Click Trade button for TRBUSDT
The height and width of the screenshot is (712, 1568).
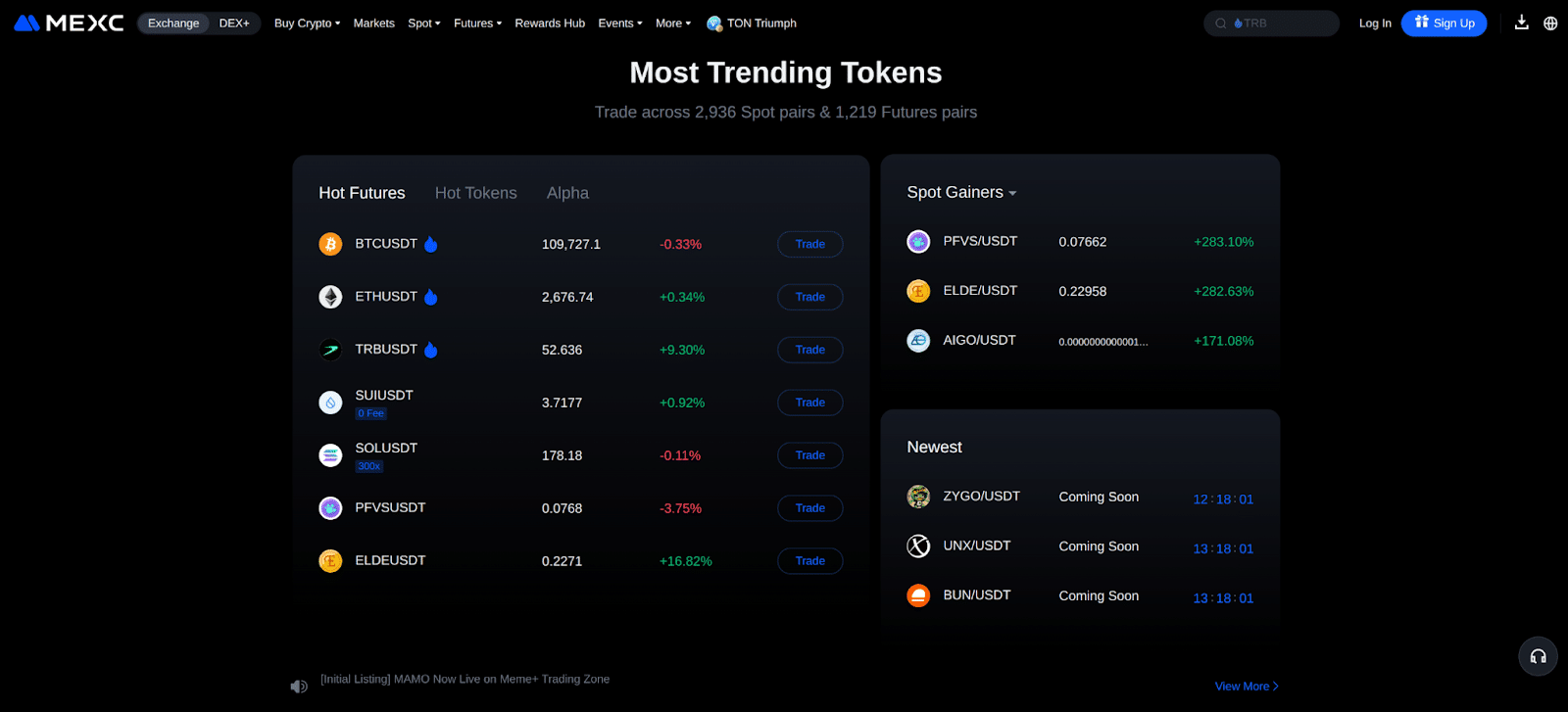(x=809, y=350)
